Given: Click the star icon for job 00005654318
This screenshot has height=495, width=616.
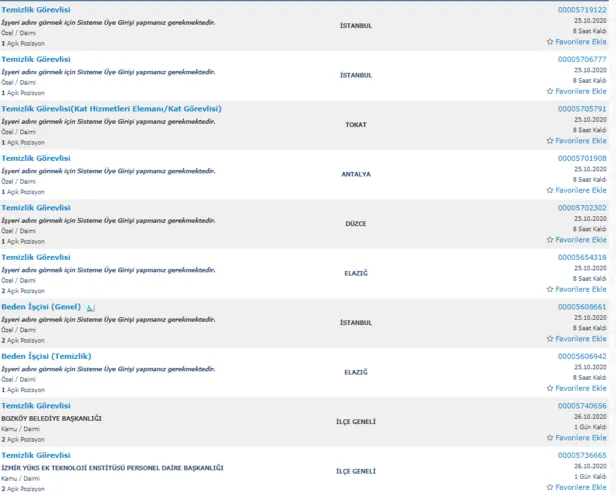Looking at the screenshot, I should click(550, 289).
